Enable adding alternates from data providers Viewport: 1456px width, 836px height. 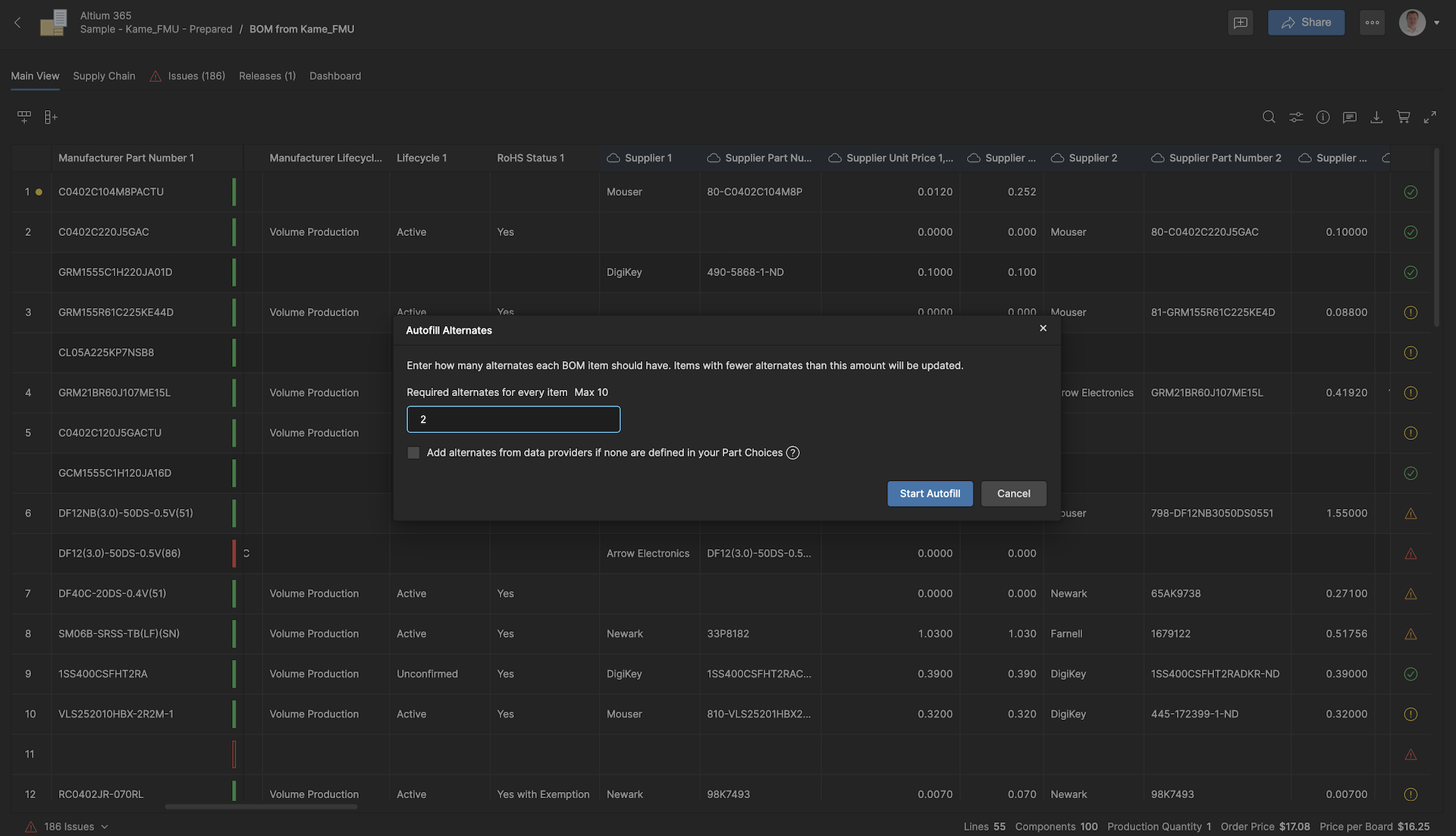[x=413, y=452]
